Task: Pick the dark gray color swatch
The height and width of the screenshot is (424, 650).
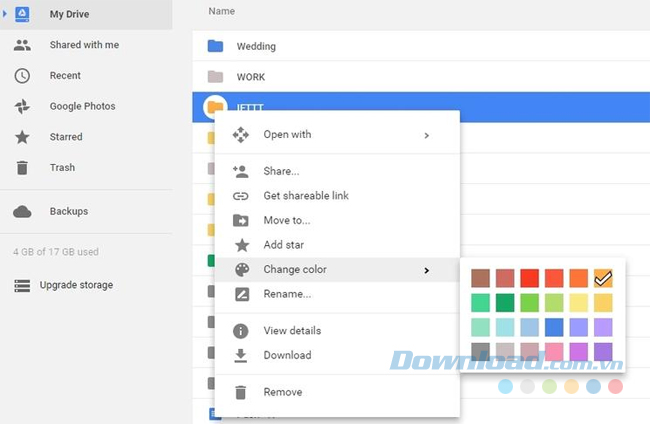Action: pyautogui.click(x=480, y=351)
